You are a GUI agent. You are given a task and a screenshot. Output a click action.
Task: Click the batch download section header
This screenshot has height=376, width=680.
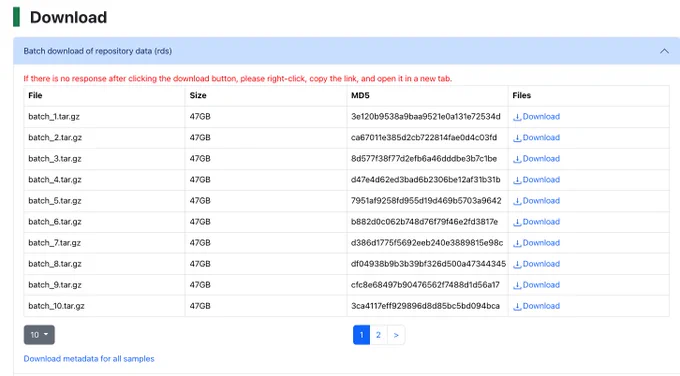click(347, 51)
